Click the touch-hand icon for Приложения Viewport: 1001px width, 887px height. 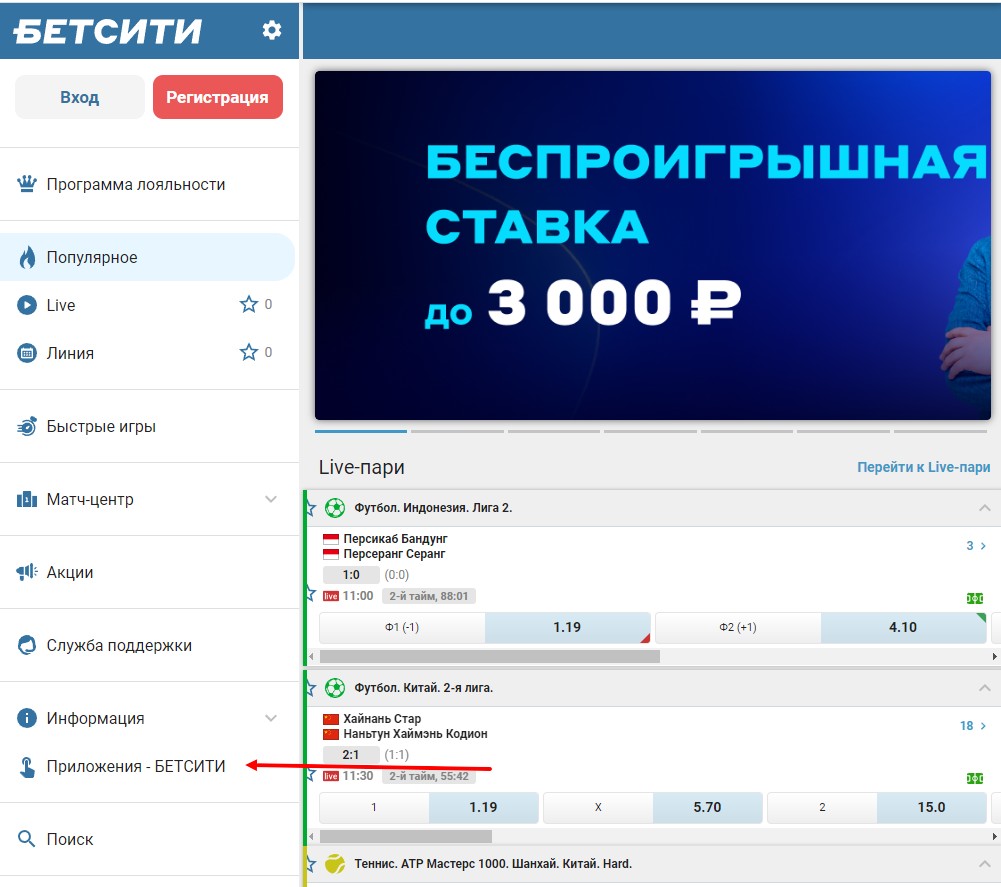pos(27,766)
